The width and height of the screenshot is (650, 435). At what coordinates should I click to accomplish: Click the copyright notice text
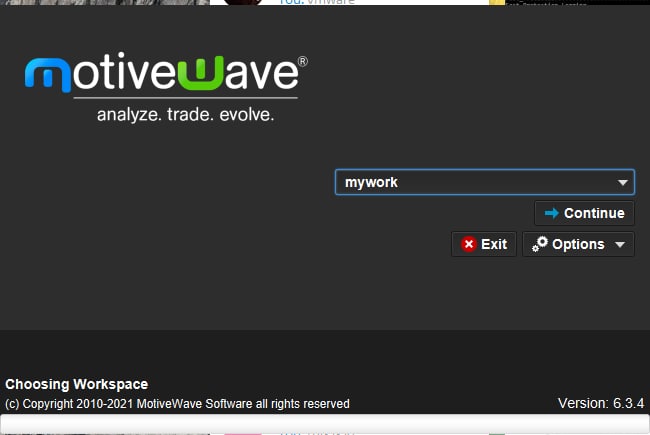coord(177,403)
